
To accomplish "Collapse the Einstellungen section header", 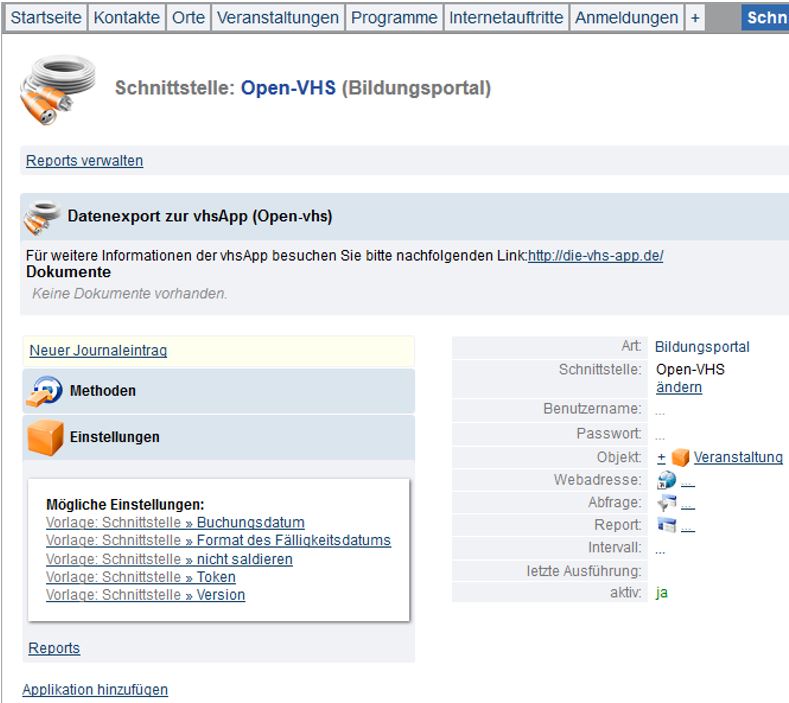I will pos(114,437).
